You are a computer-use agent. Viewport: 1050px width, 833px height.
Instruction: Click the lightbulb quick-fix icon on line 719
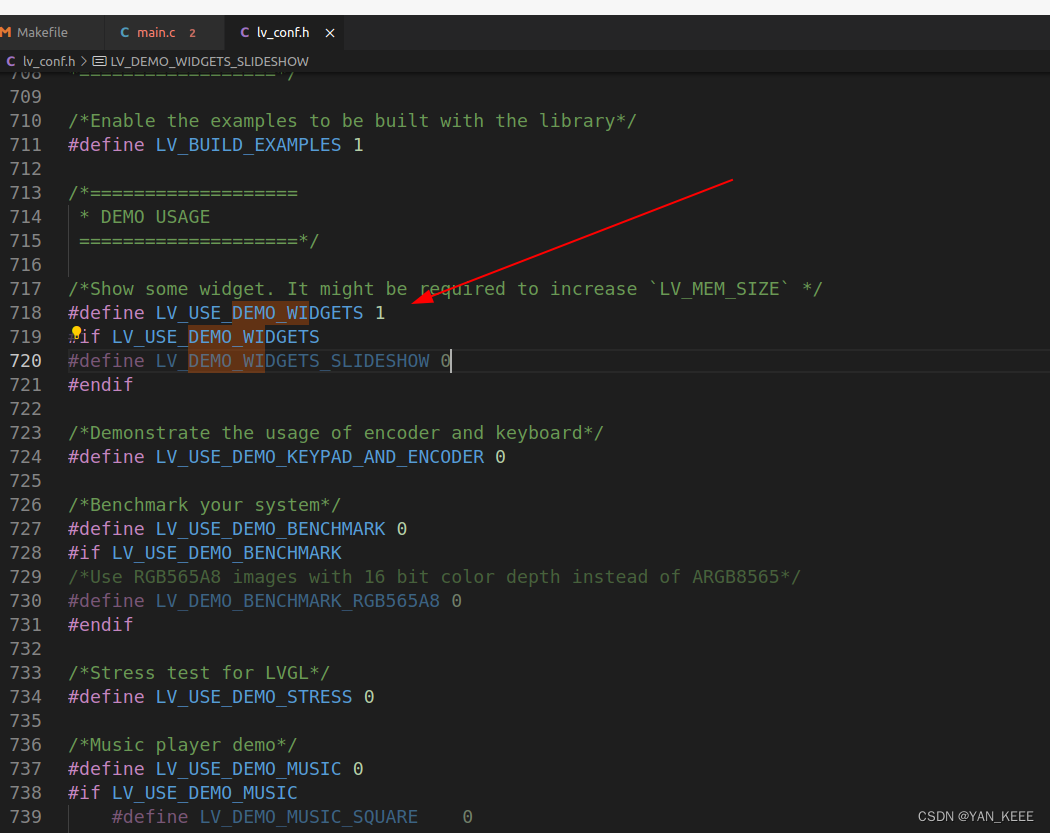pos(76,331)
